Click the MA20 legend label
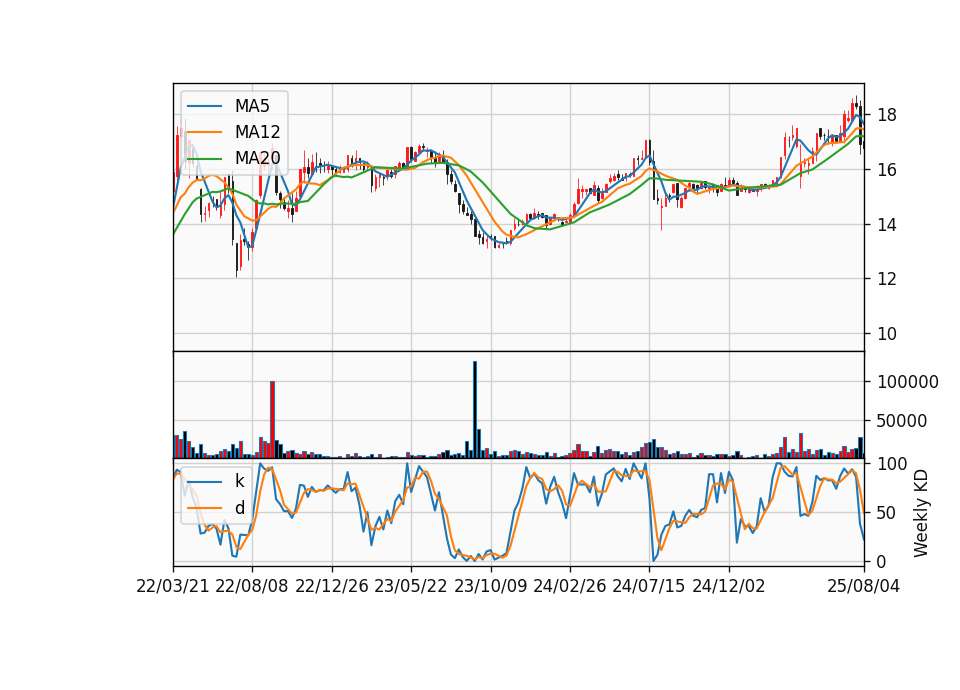Screen dimensions: 960x690 (257, 158)
